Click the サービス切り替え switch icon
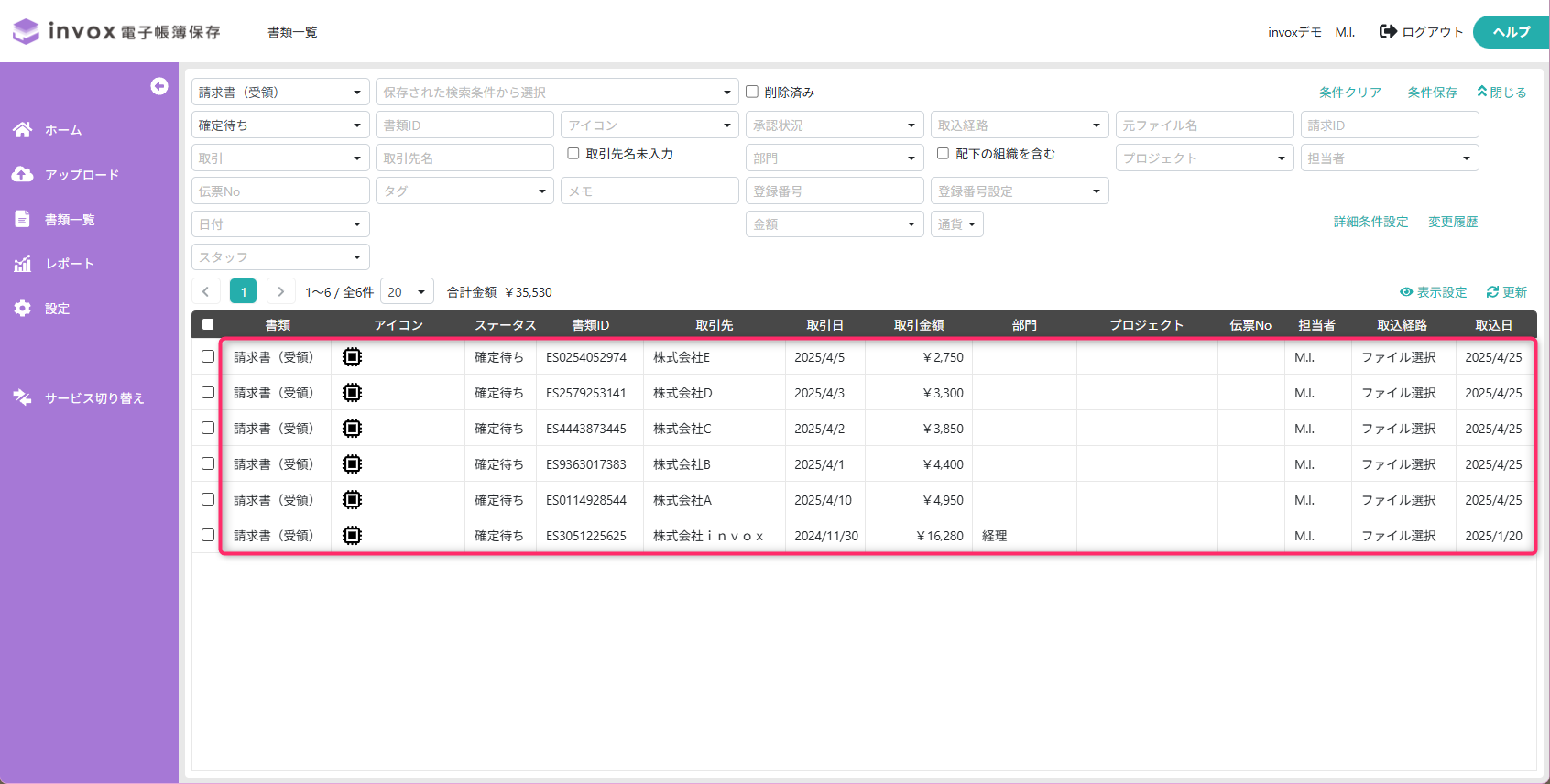 [23, 397]
